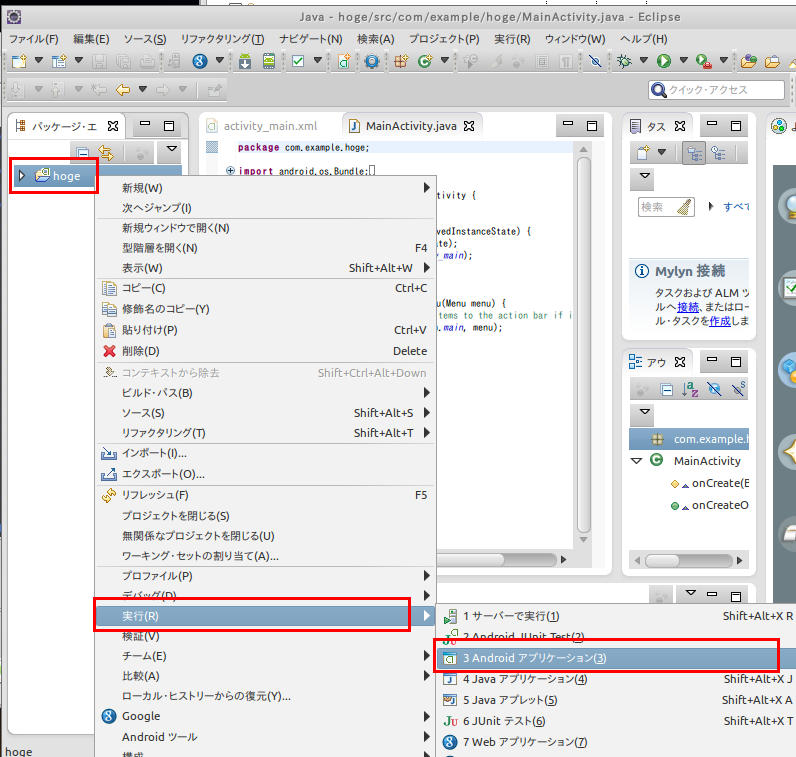Click the New Android XML file icon
The width and height of the screenshot is (796, 757).
point(344,61)
